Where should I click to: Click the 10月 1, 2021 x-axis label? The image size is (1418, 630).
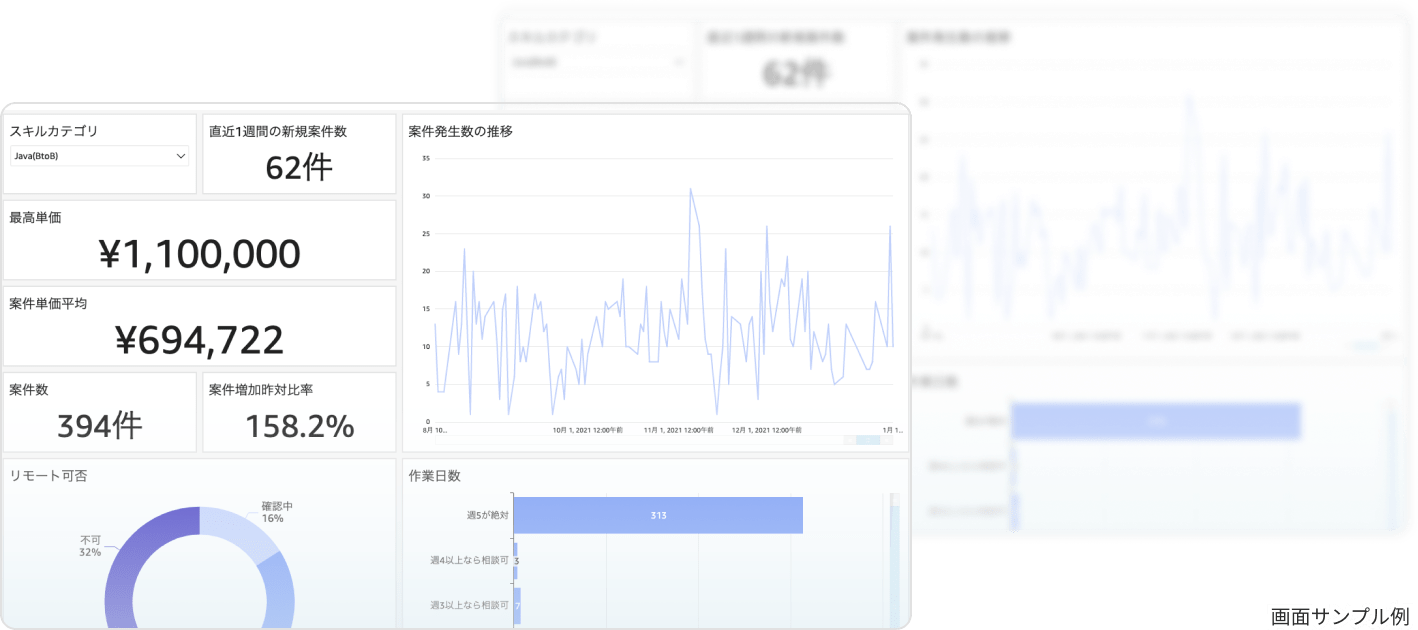click(x=588, y=430)
